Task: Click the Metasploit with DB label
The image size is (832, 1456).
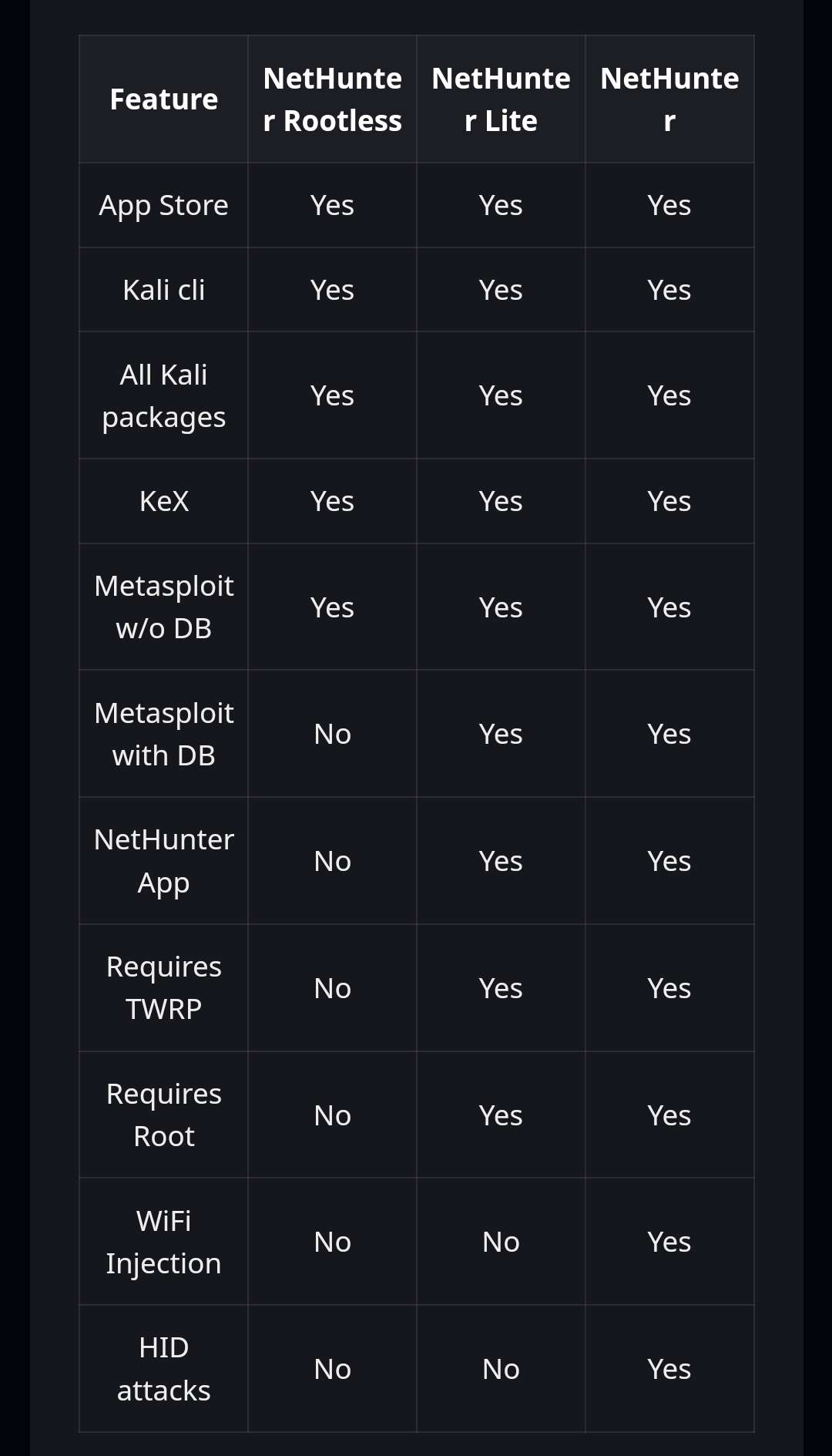Action: (163, 735)
